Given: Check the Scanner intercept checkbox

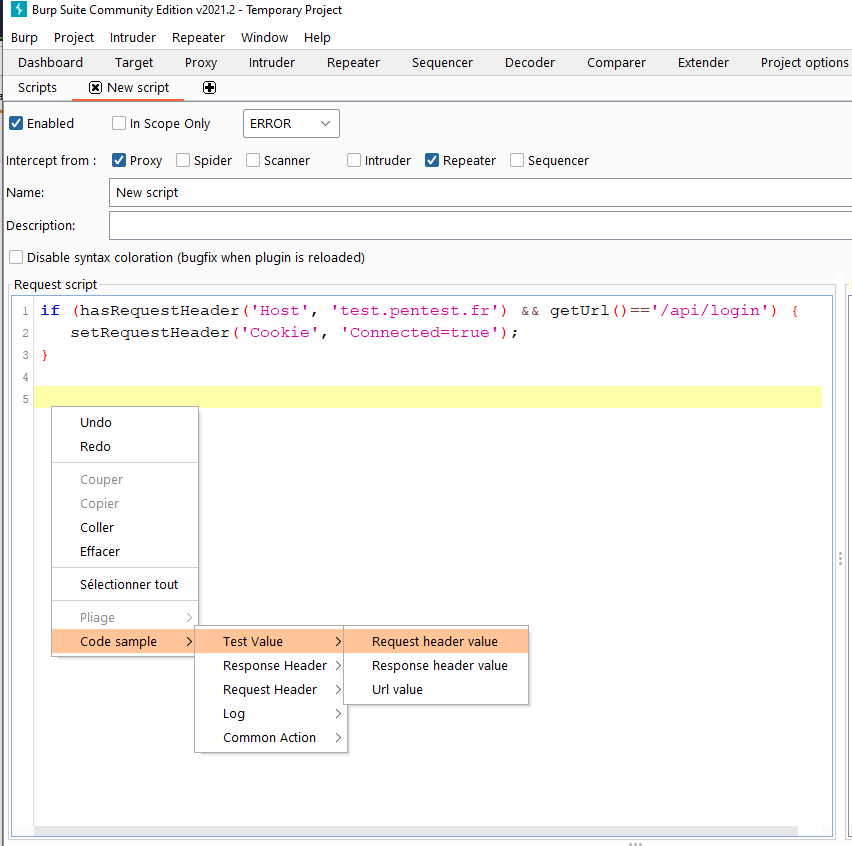Looking at the screenshot, I should click(253, 160).
